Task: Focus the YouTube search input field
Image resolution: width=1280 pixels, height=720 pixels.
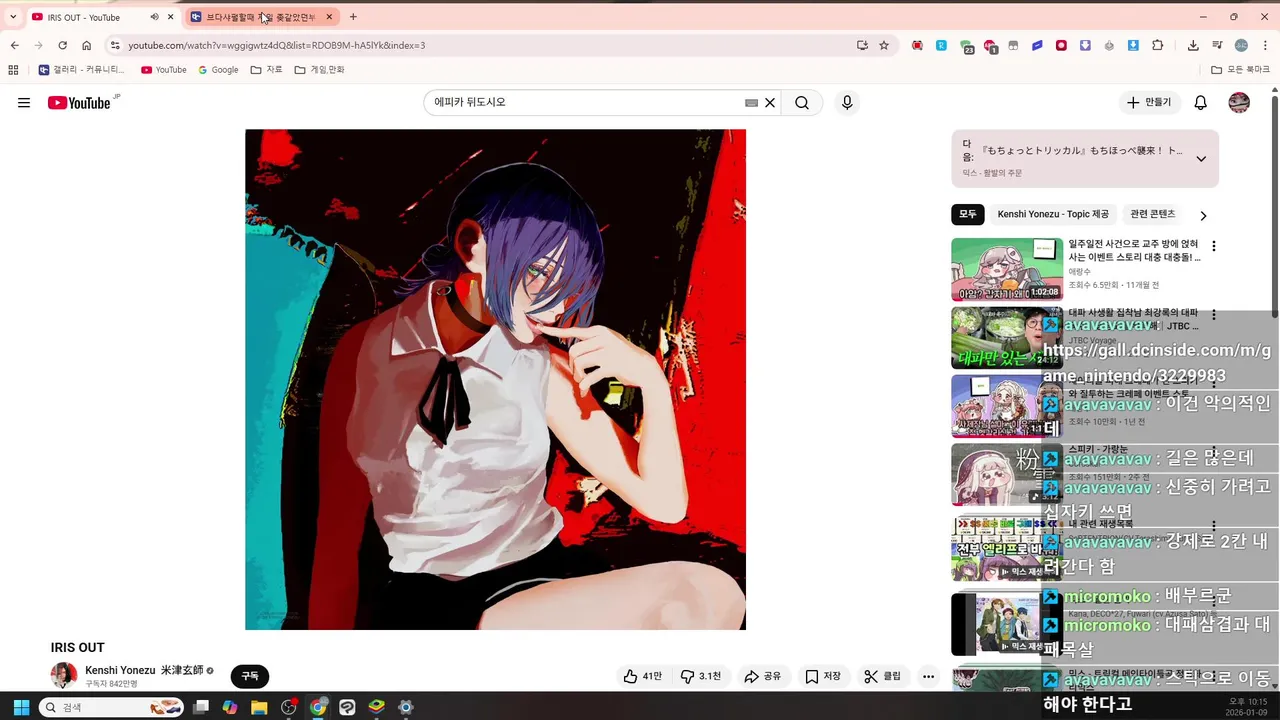Action: [x=585, y=103]
